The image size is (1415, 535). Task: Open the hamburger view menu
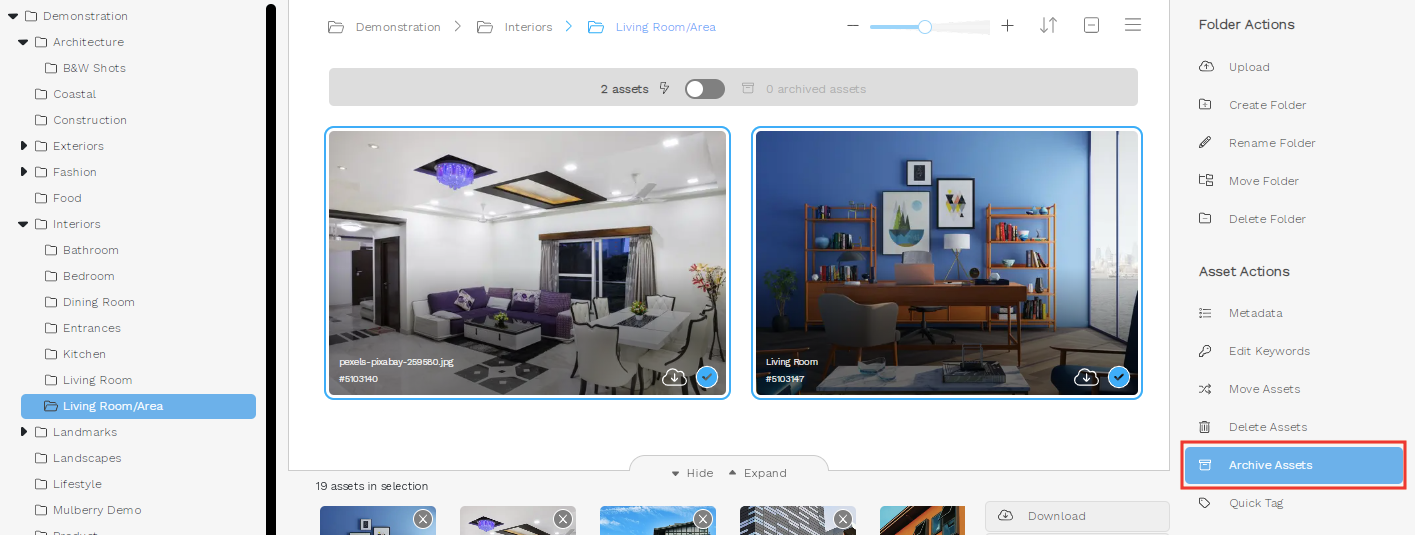pos(1133,25)
